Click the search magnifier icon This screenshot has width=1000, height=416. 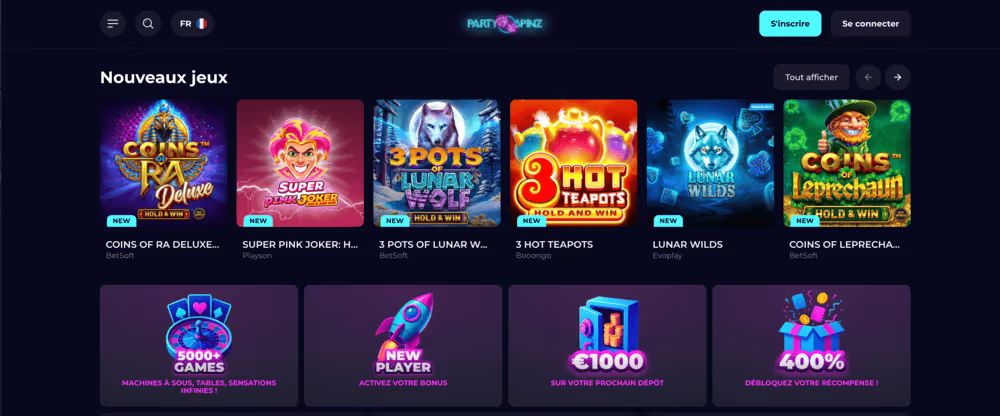(x=148, y=24)
